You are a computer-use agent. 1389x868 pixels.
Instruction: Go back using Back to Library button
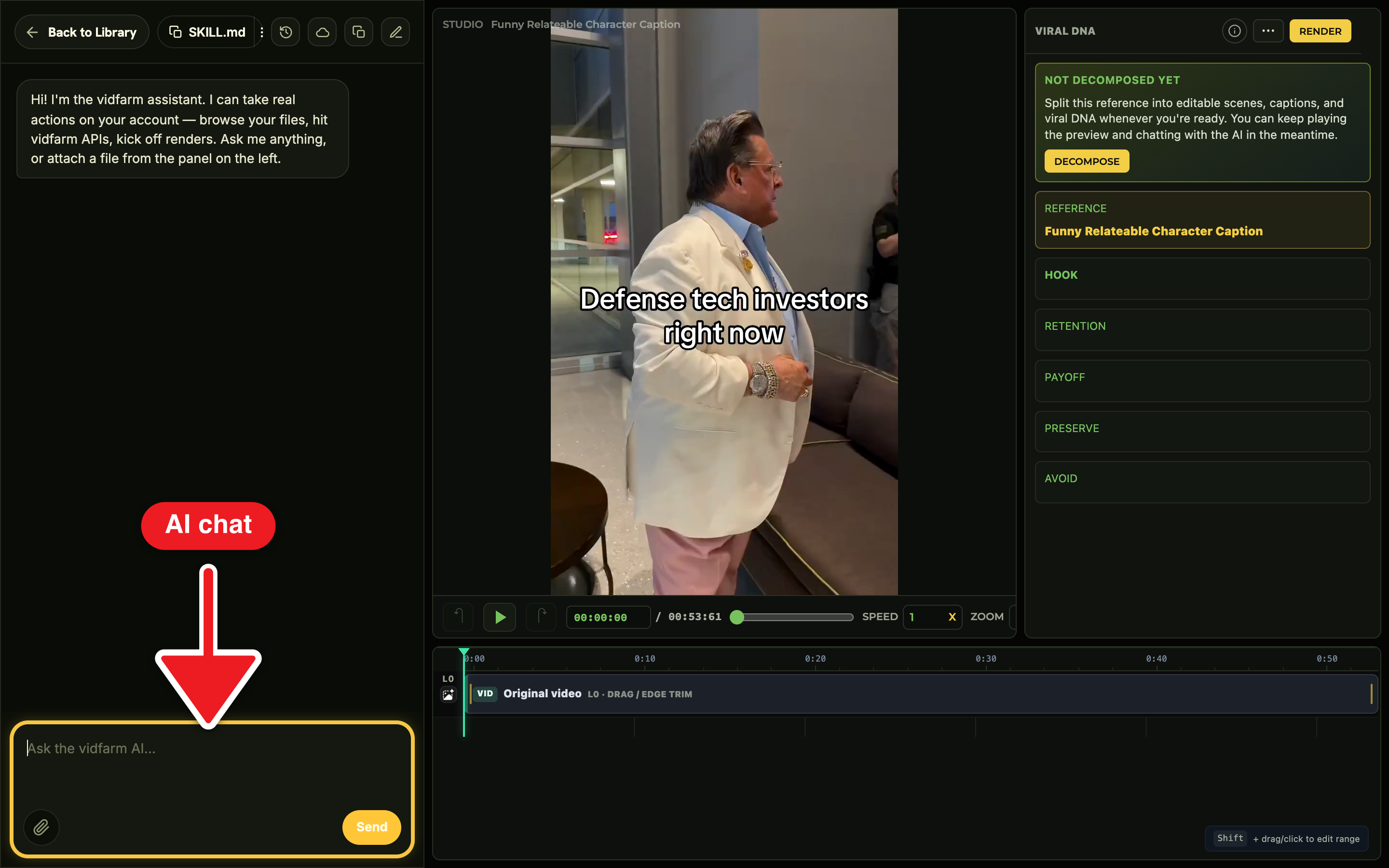pos(82,32)
